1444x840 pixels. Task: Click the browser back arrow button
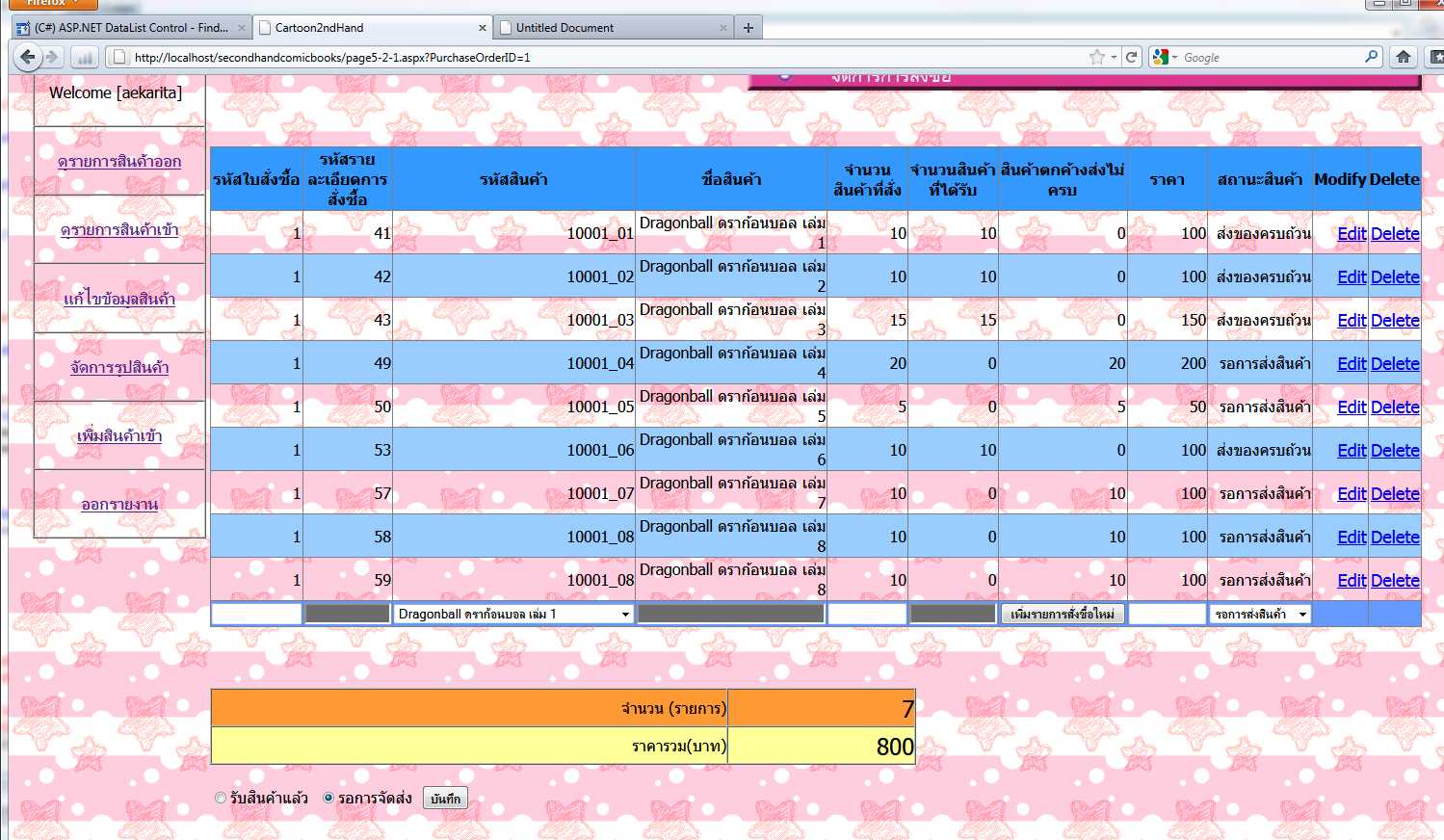click(27, 57)
